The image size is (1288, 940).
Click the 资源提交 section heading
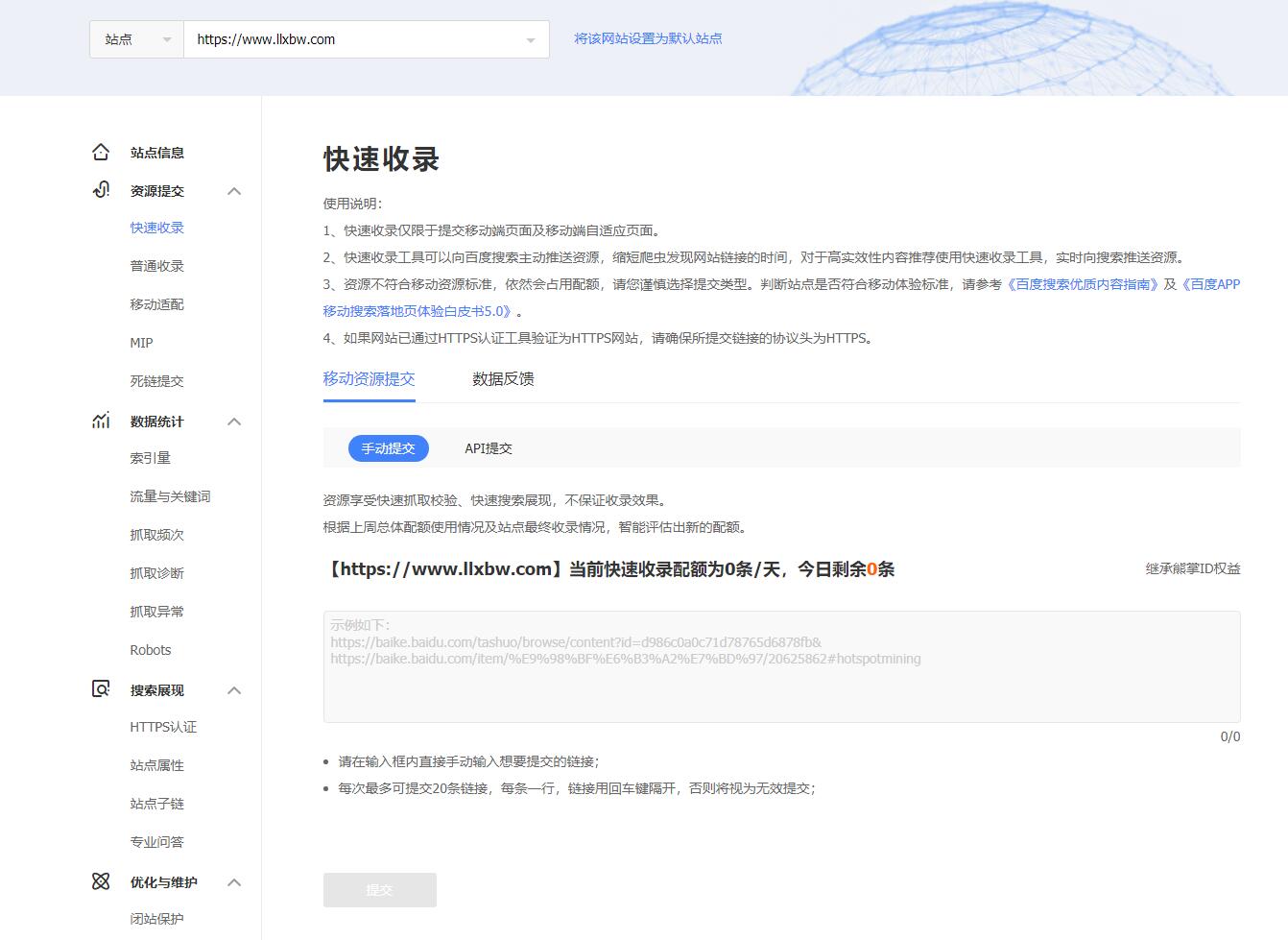[x=157, y=191]
